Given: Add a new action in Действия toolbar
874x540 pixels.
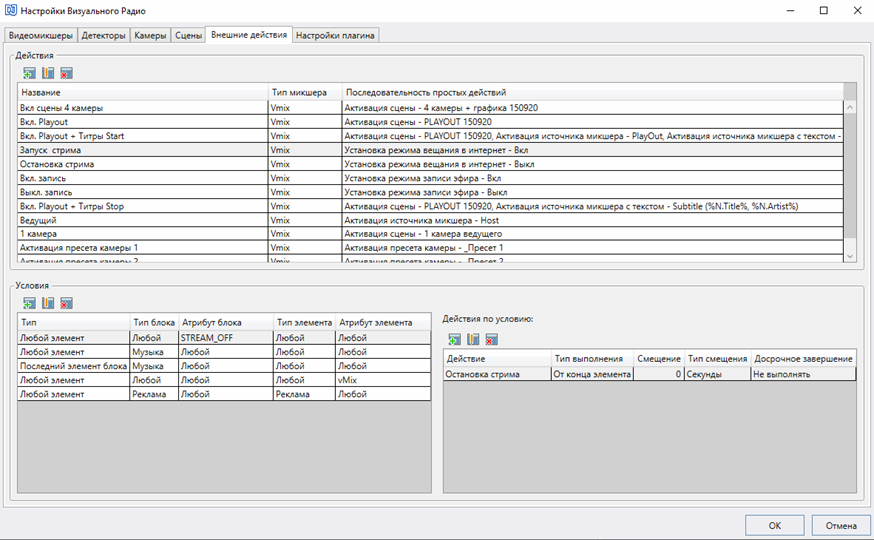Looking at the screenshot, I should pyautogui.click(x=30, y=73).
